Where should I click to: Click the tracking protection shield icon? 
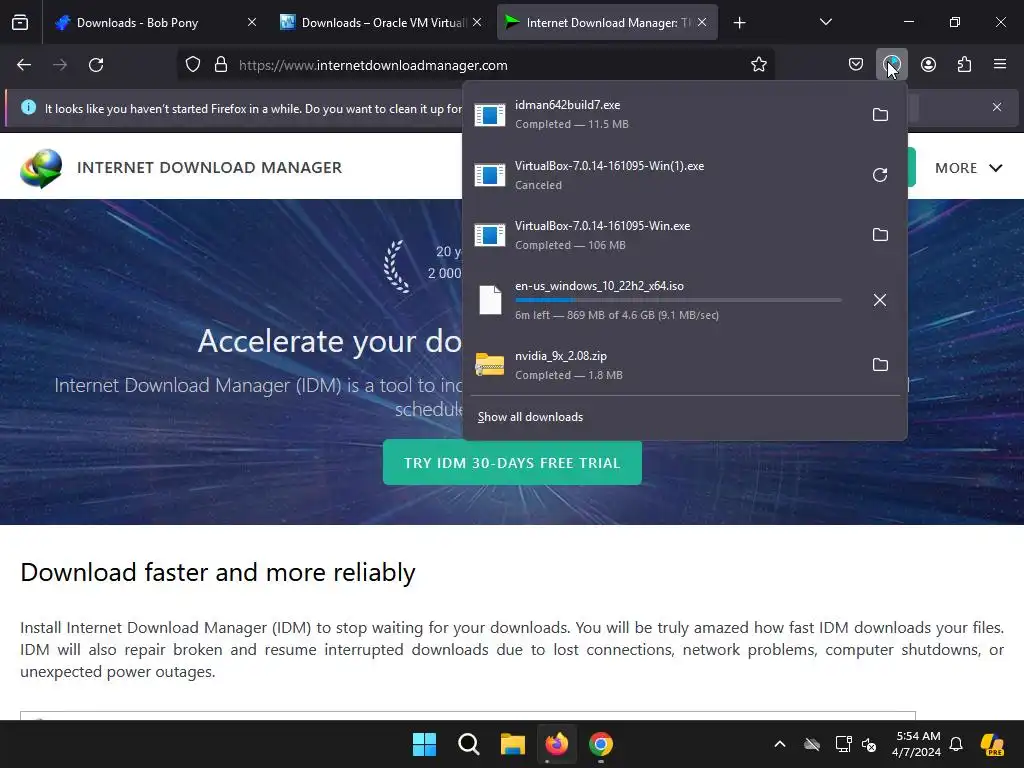click(x=193, y=65)
